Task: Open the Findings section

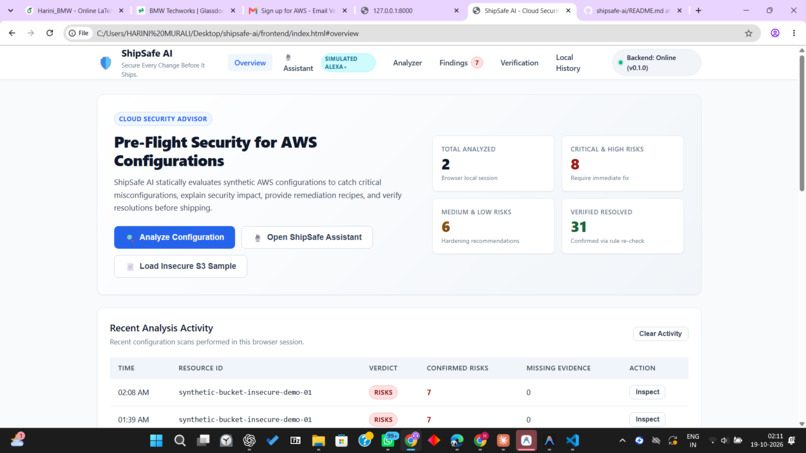Action: pyautogui.click(x=453, y=63)
